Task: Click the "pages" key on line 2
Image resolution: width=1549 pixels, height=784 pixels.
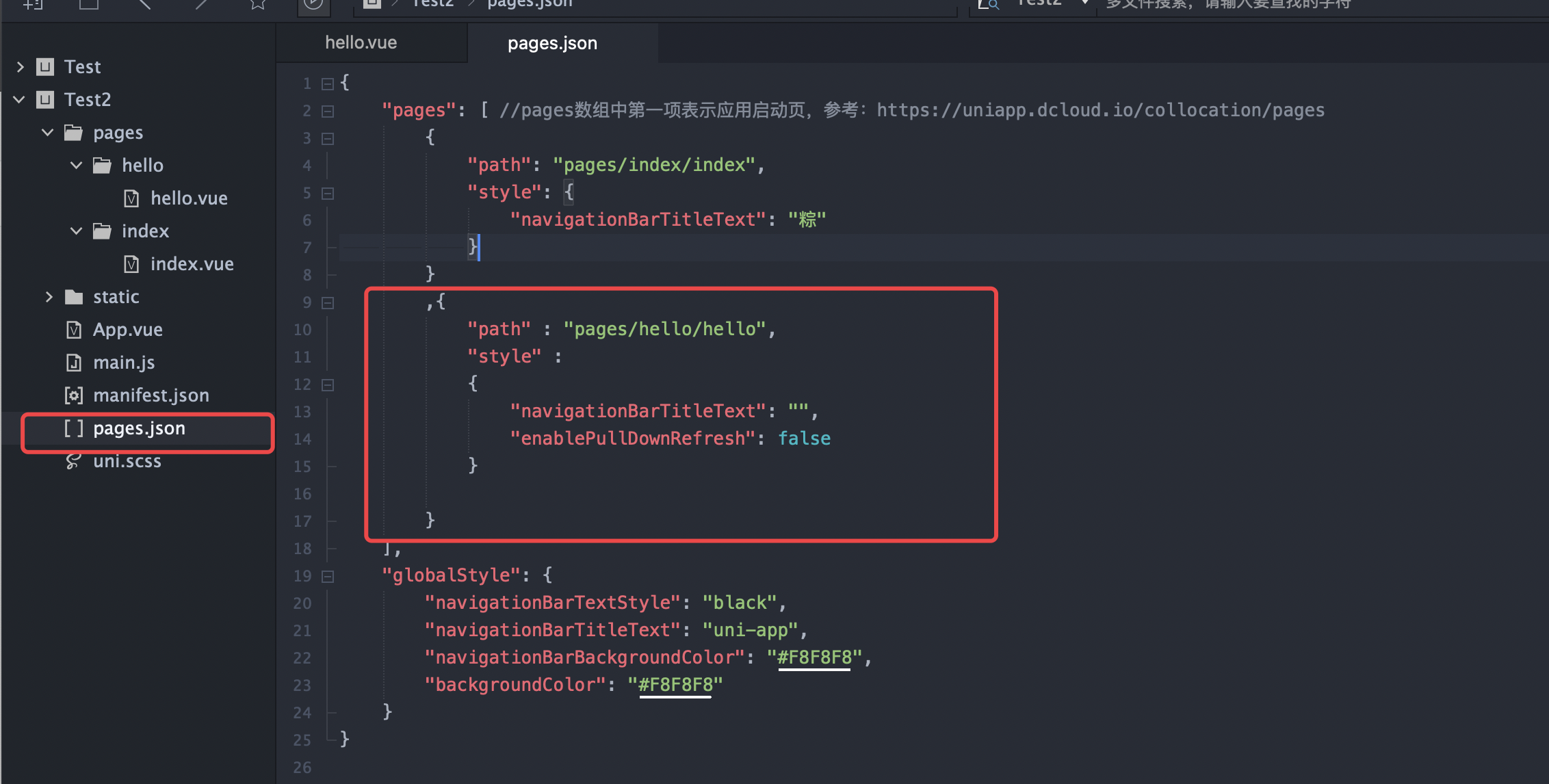Action: click(419, 110)
